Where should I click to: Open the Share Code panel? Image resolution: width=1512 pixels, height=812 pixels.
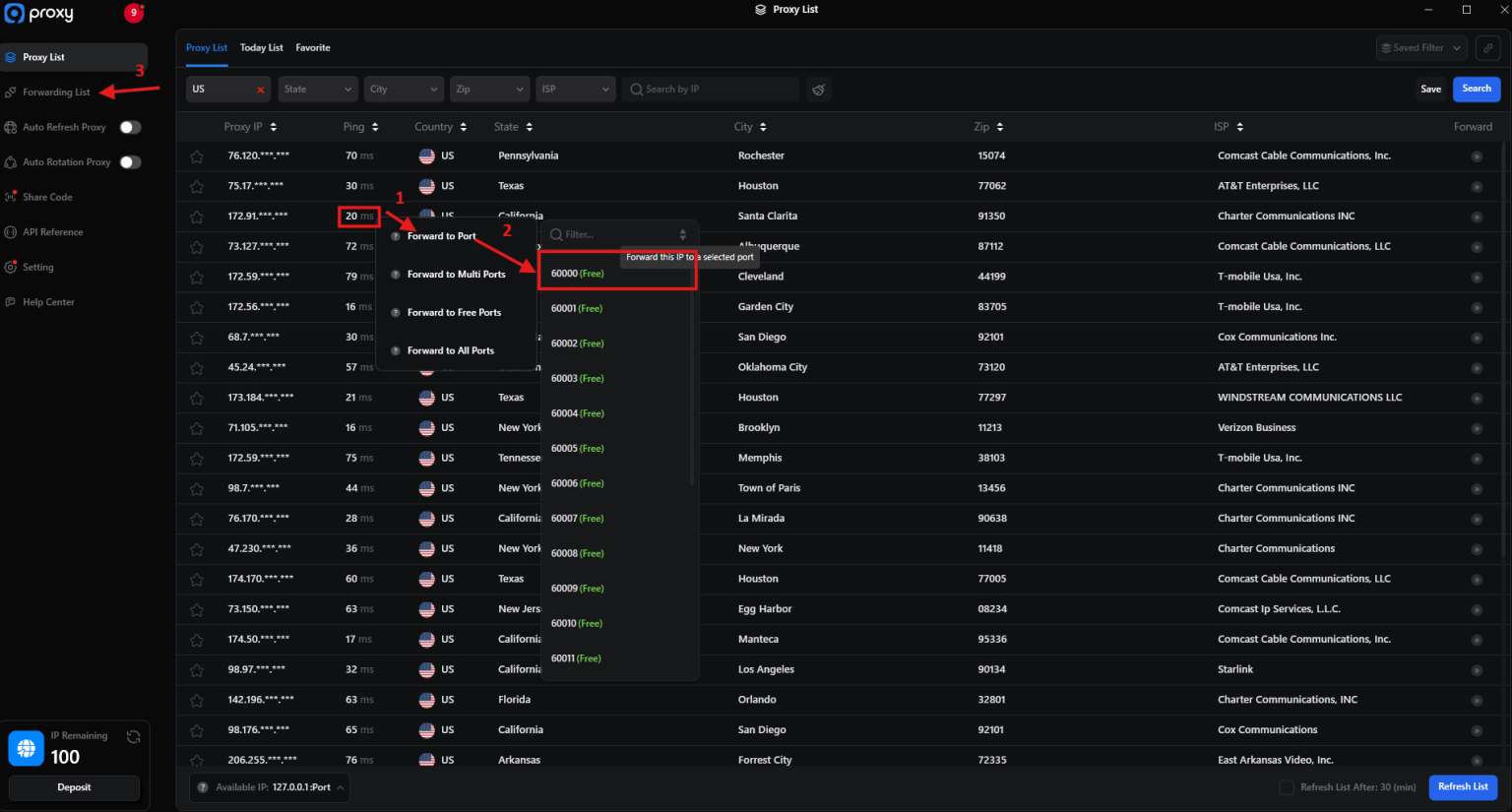click(x=46, y=197)
